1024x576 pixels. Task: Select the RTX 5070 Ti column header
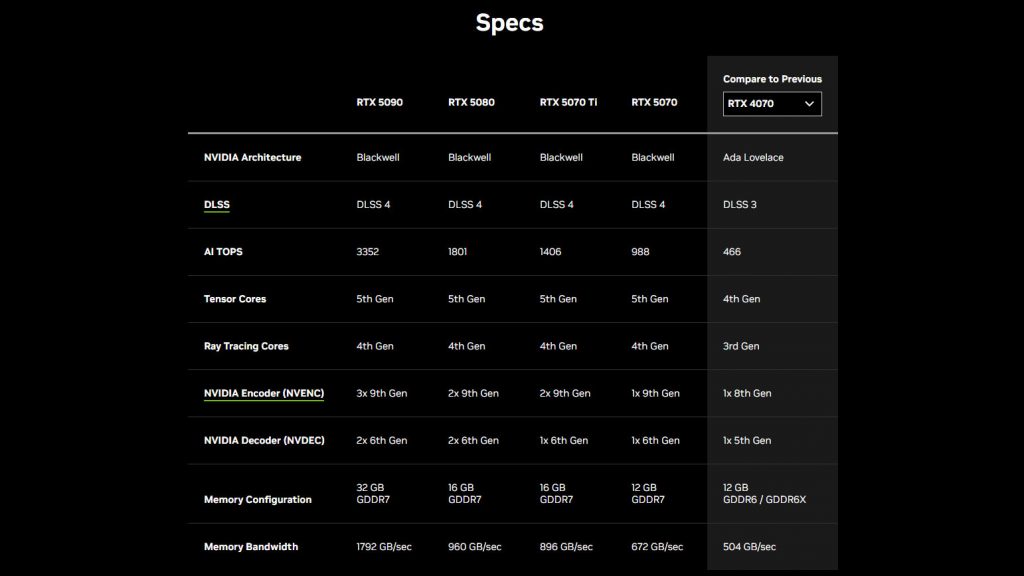(x=568, y=103)
